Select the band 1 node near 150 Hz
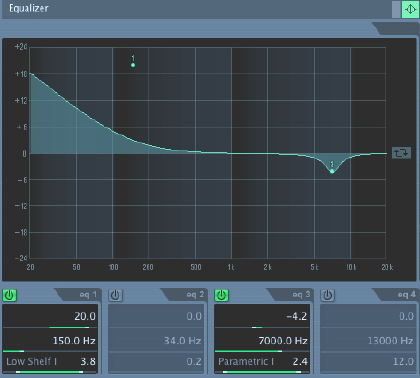The height and width of the screenshot is (378, 420). pyautogui.click(x=133, y=65)
